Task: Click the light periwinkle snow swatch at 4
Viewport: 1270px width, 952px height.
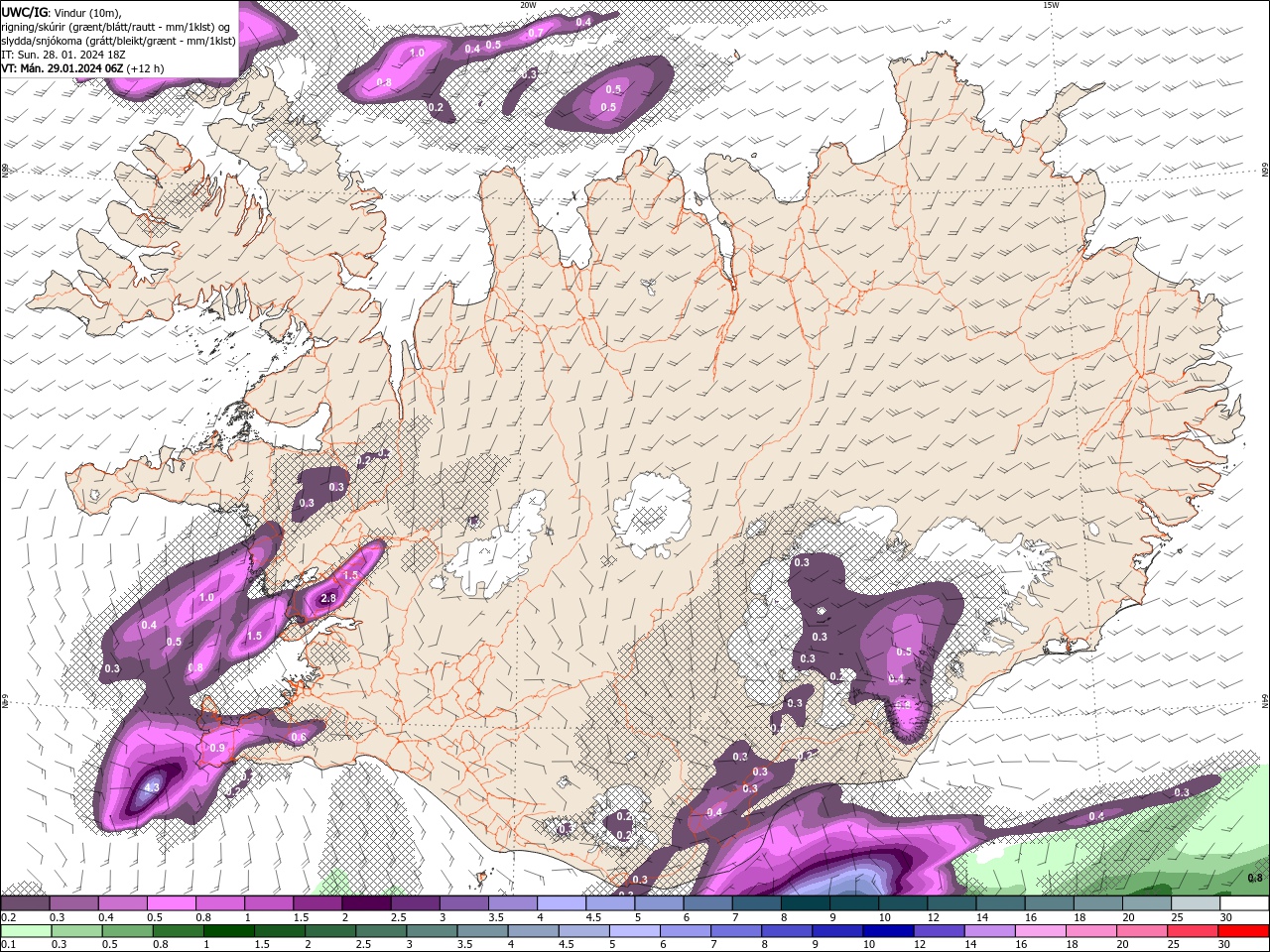Action: tap(562, 903)
